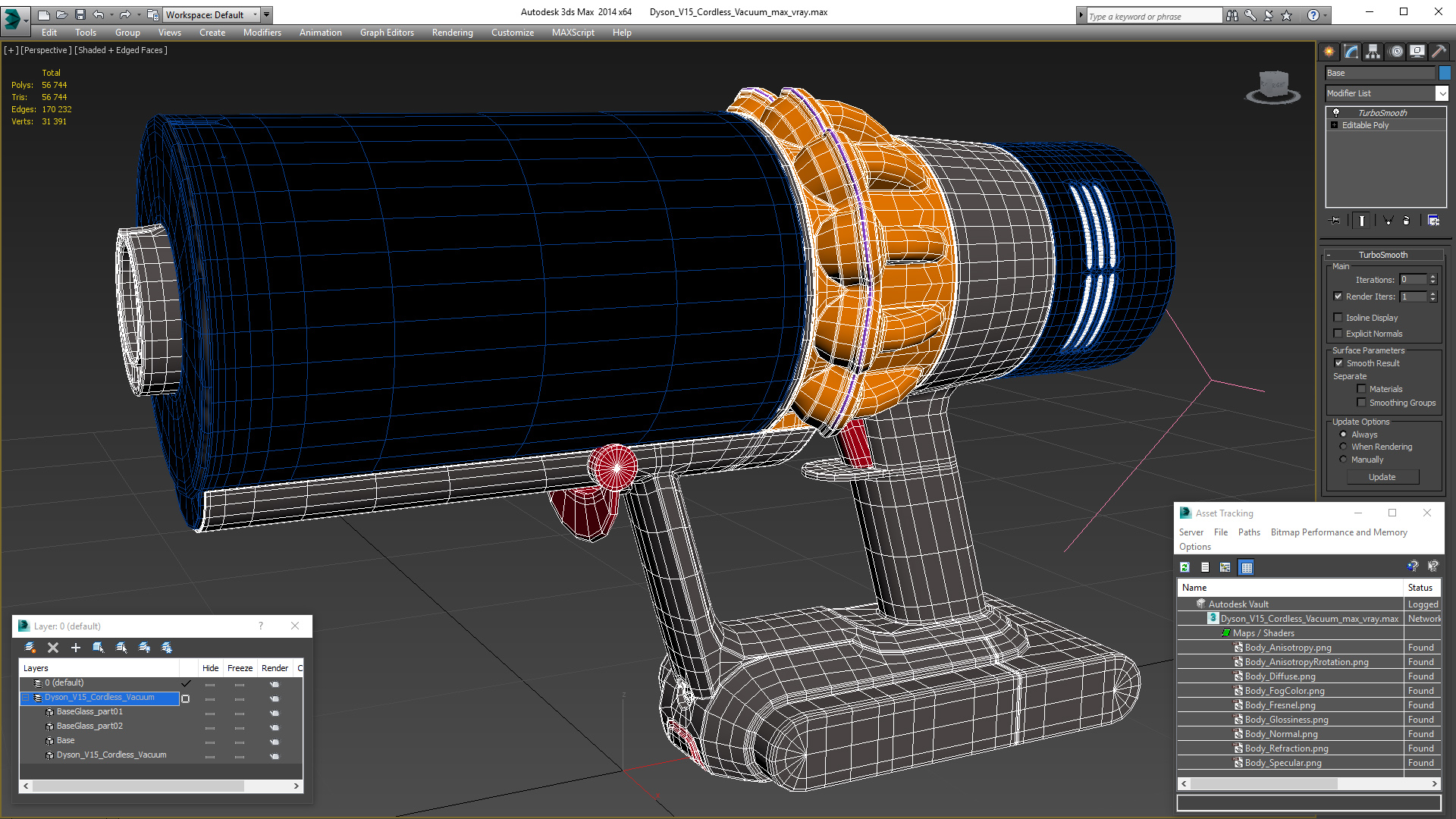Click the Pin Stack icon
Image resolution: width=1456 pixels, height=819 pixels.
pos(1335,221)
